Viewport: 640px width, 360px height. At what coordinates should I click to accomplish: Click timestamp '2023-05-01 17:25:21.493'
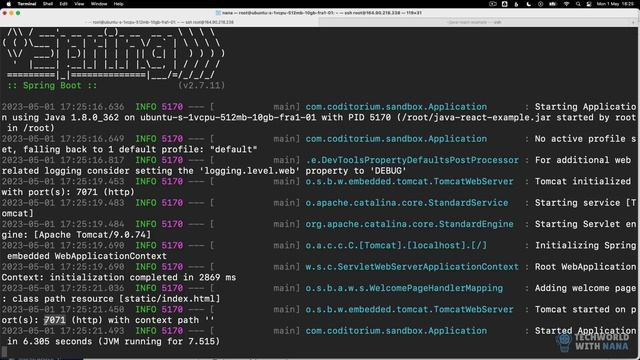(63, 331)
